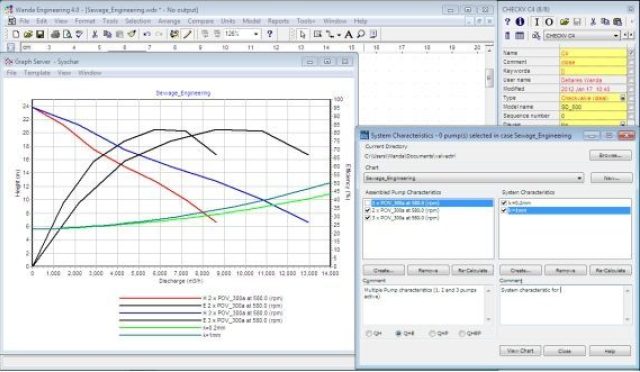Click the pump characteristics Comment text box
The height and width of the screenshot is (372, 640).
(428, 305)
